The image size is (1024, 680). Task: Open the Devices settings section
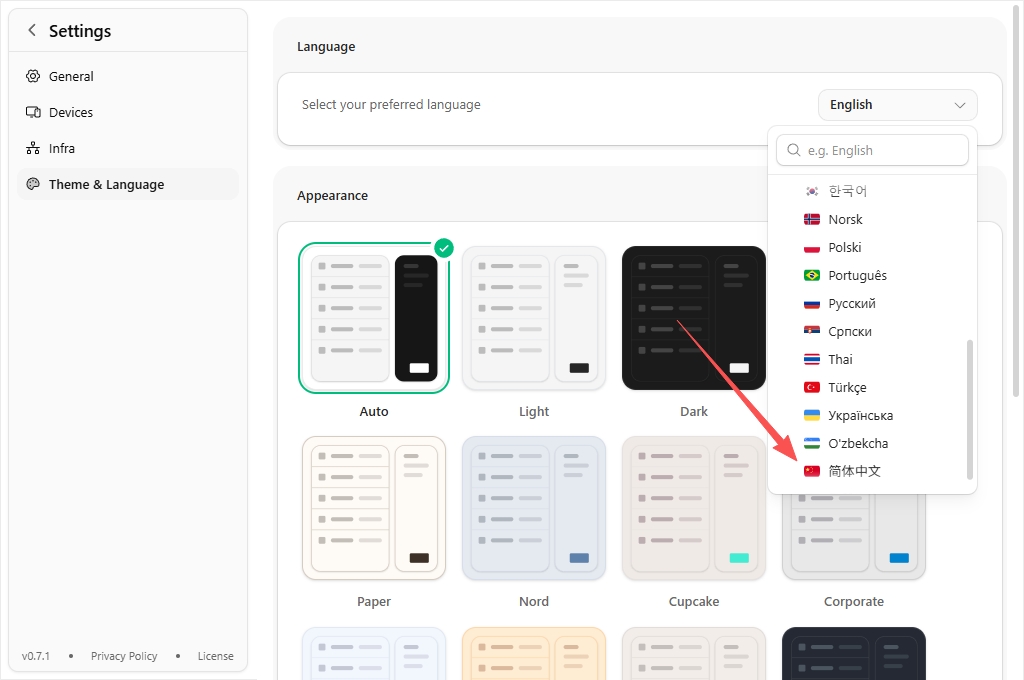(x=128, y=112)
